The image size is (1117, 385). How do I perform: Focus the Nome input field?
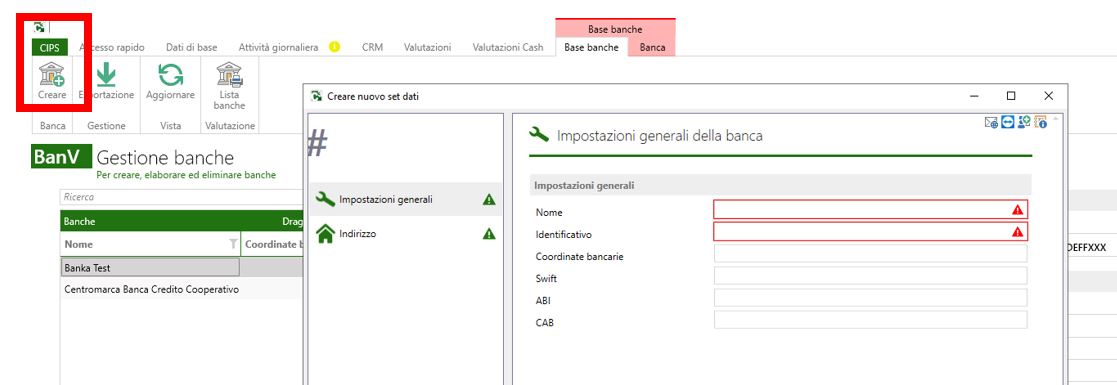[871, 210]
